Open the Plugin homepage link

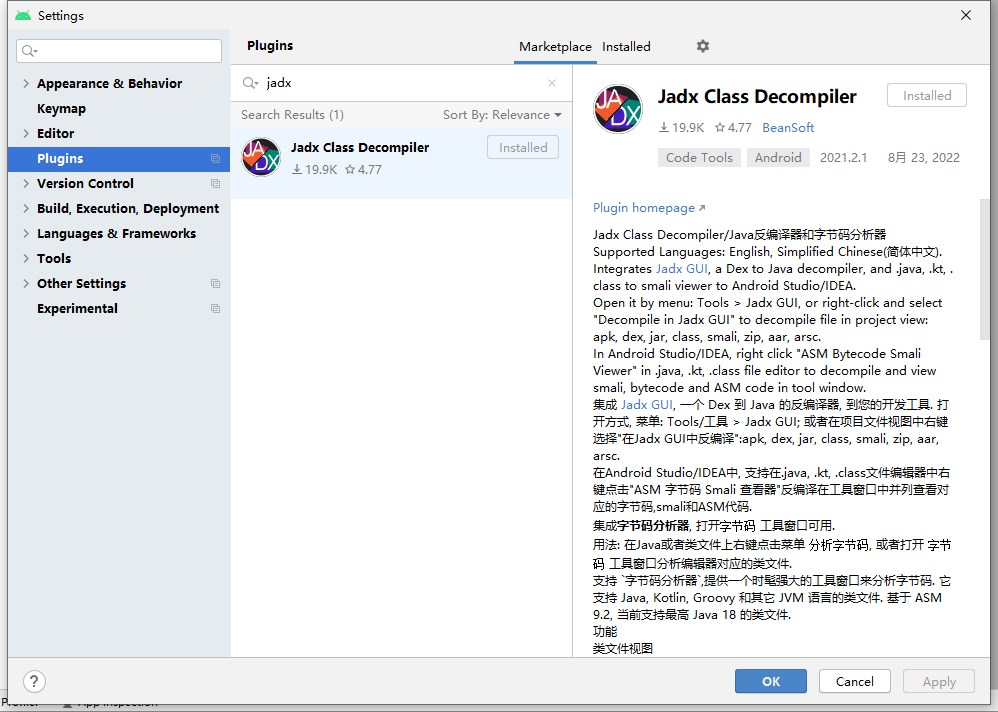click(649, 207)
